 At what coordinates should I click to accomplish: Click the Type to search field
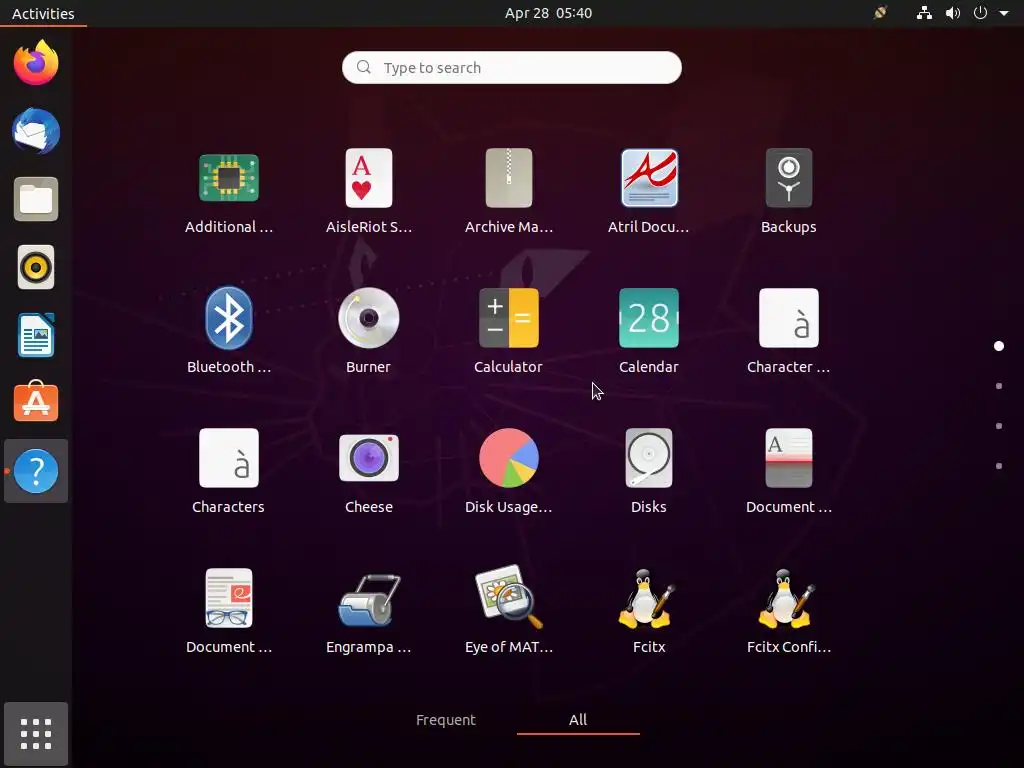pyautogui.click(x=512, y=67)
